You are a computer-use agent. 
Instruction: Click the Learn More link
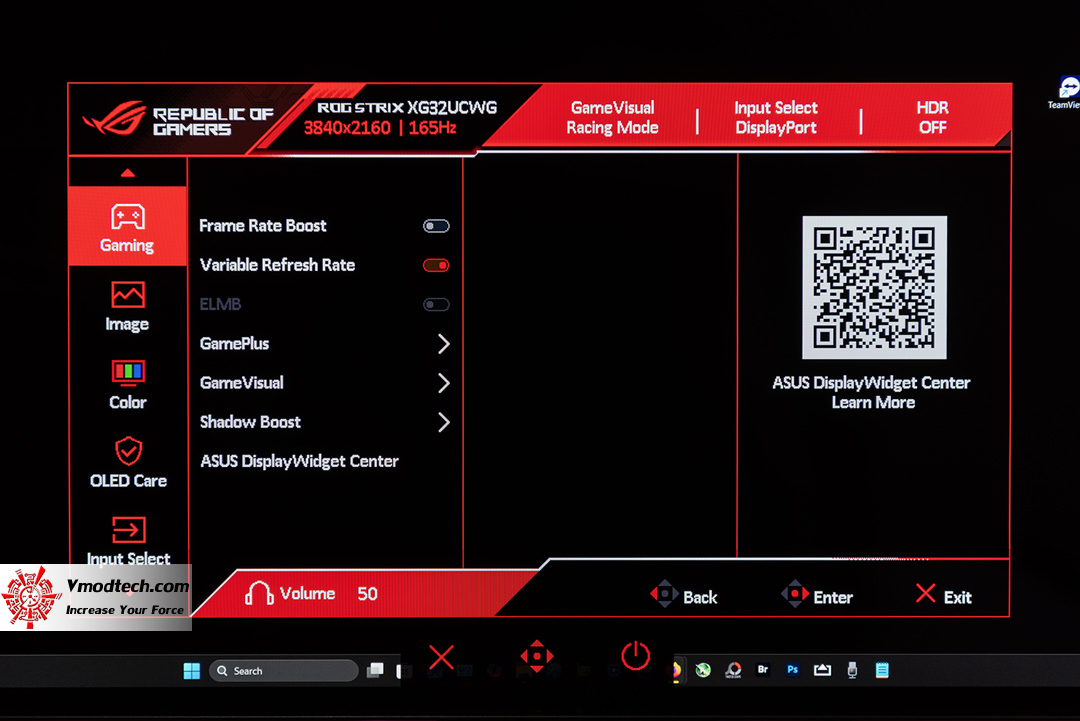[x=873, y=403]
